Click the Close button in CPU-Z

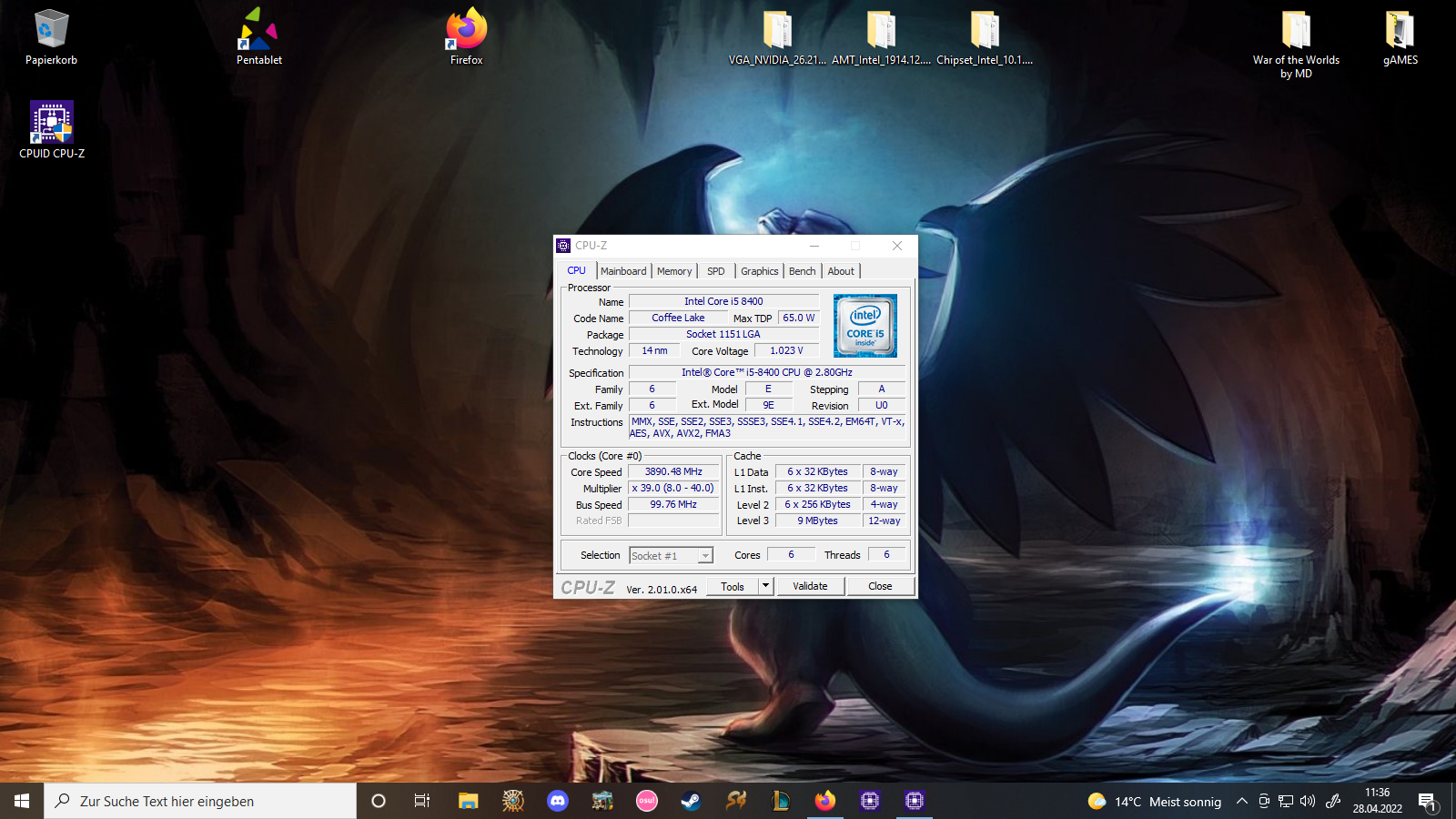[880, 586]
